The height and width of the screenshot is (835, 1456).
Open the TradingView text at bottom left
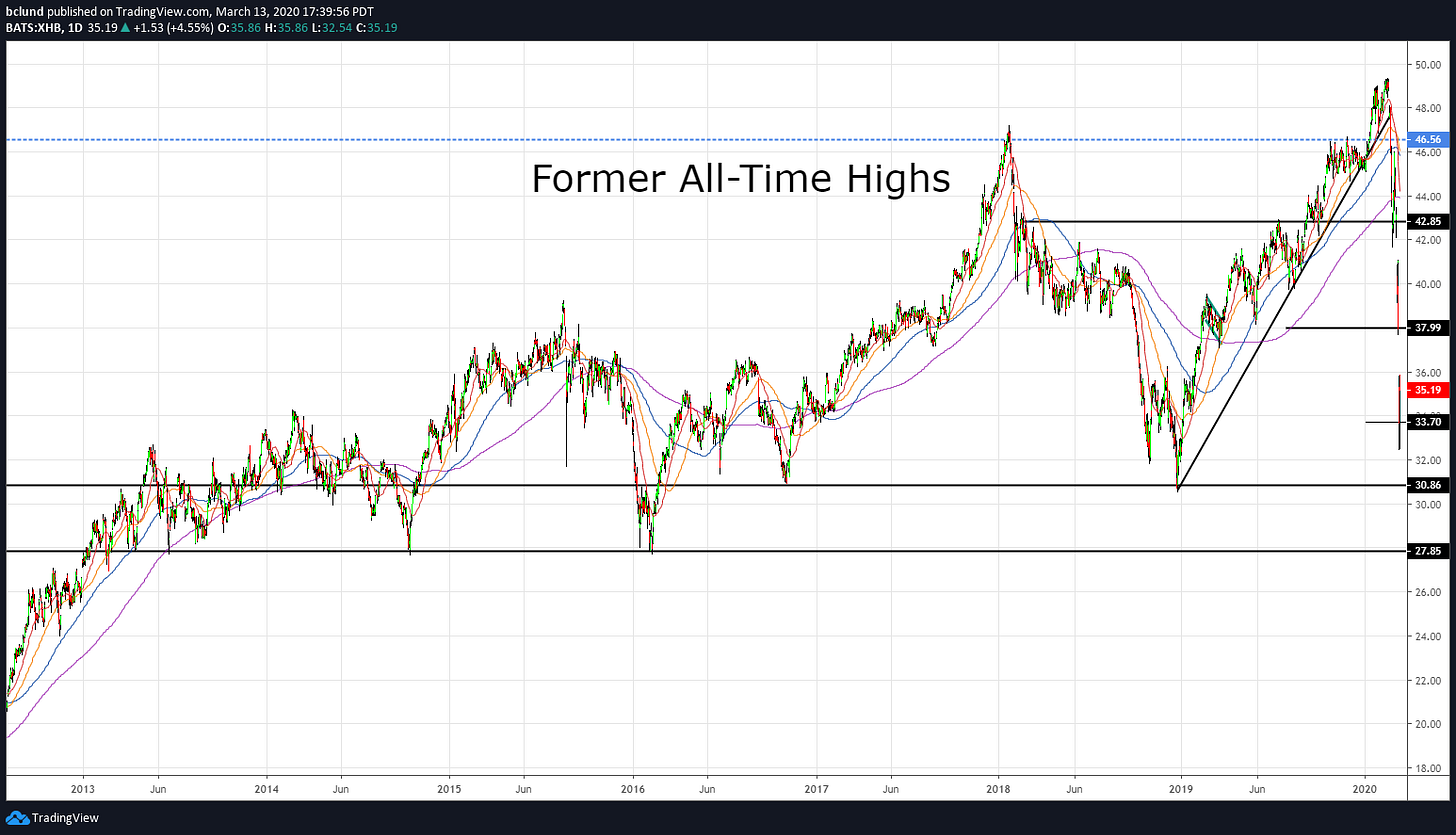(x=65, y=818)
